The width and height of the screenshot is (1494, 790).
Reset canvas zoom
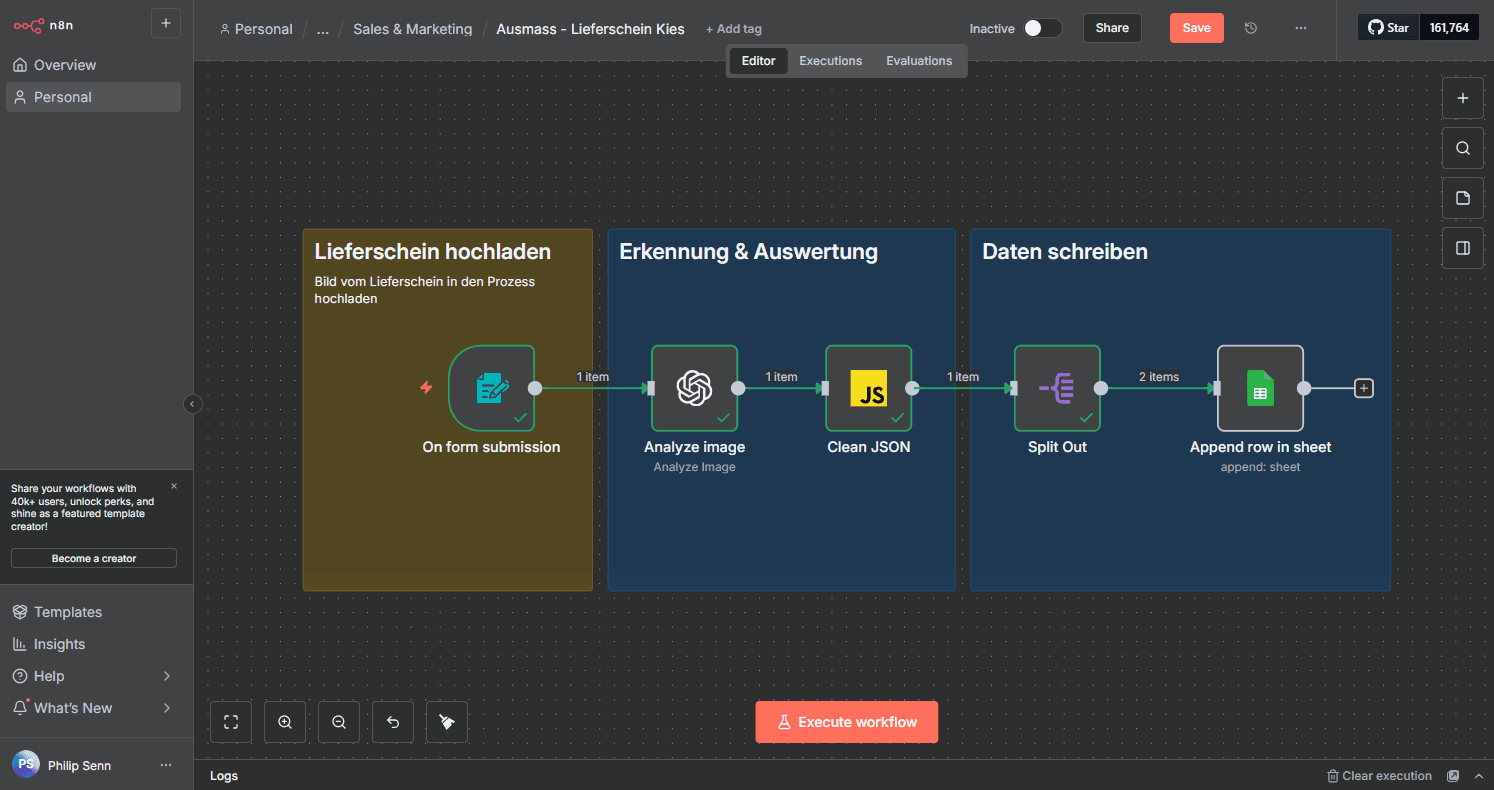(393, 722)
